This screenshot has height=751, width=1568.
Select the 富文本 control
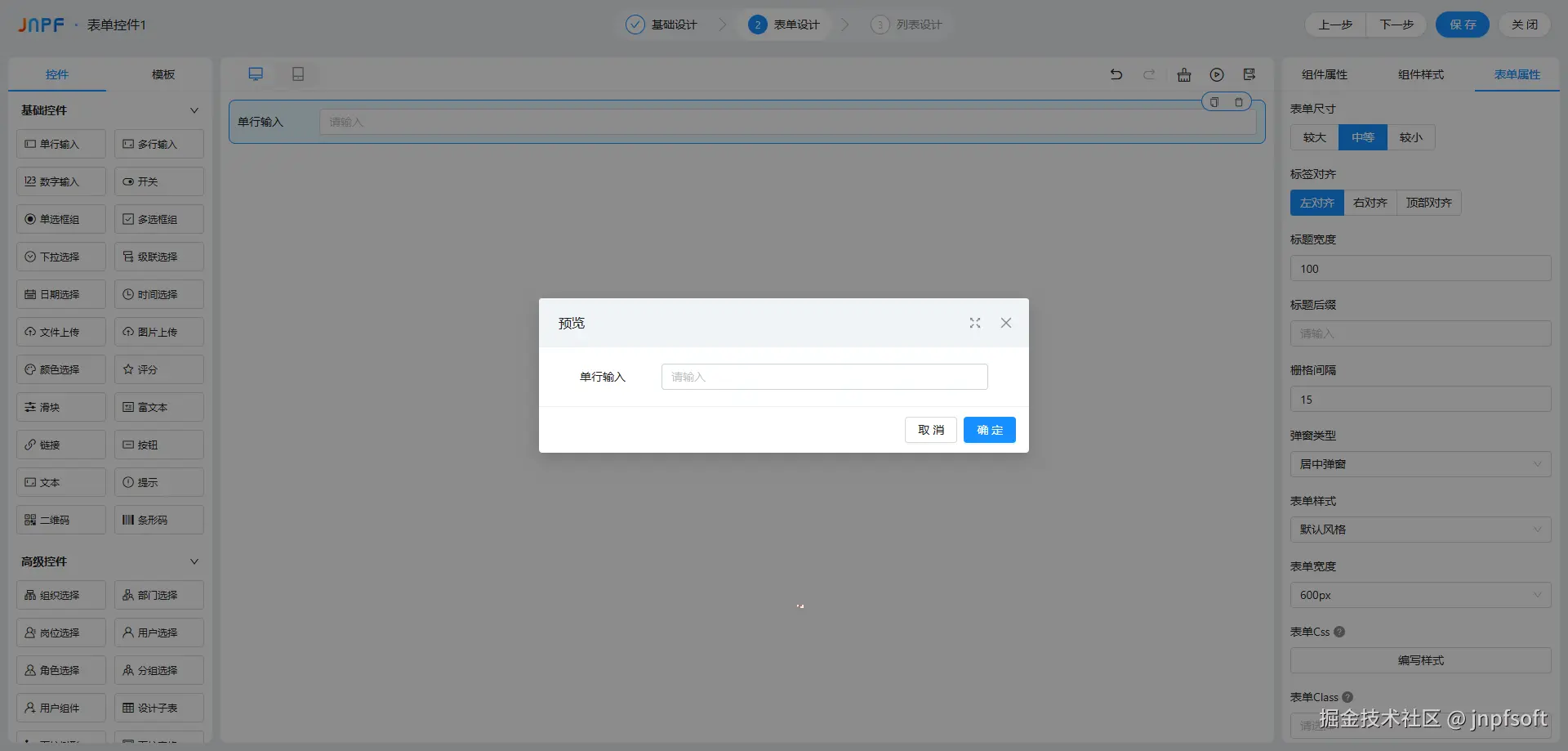159,407
